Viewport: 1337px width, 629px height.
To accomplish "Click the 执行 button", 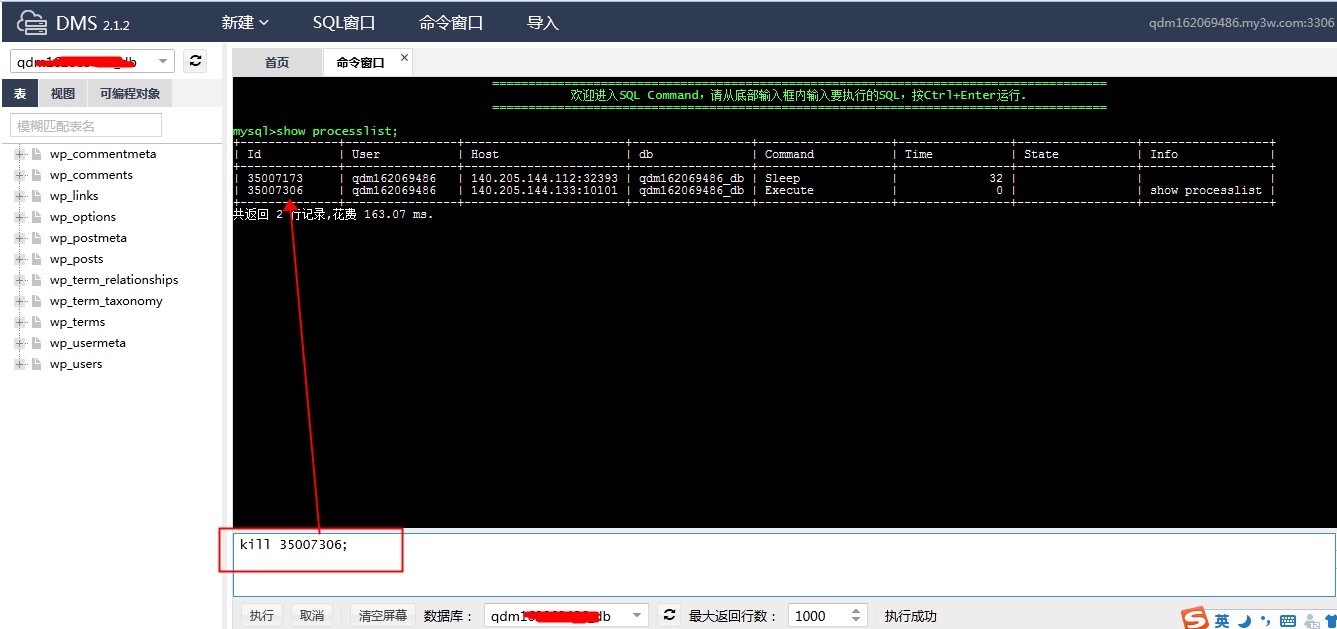I will point(262,616).
